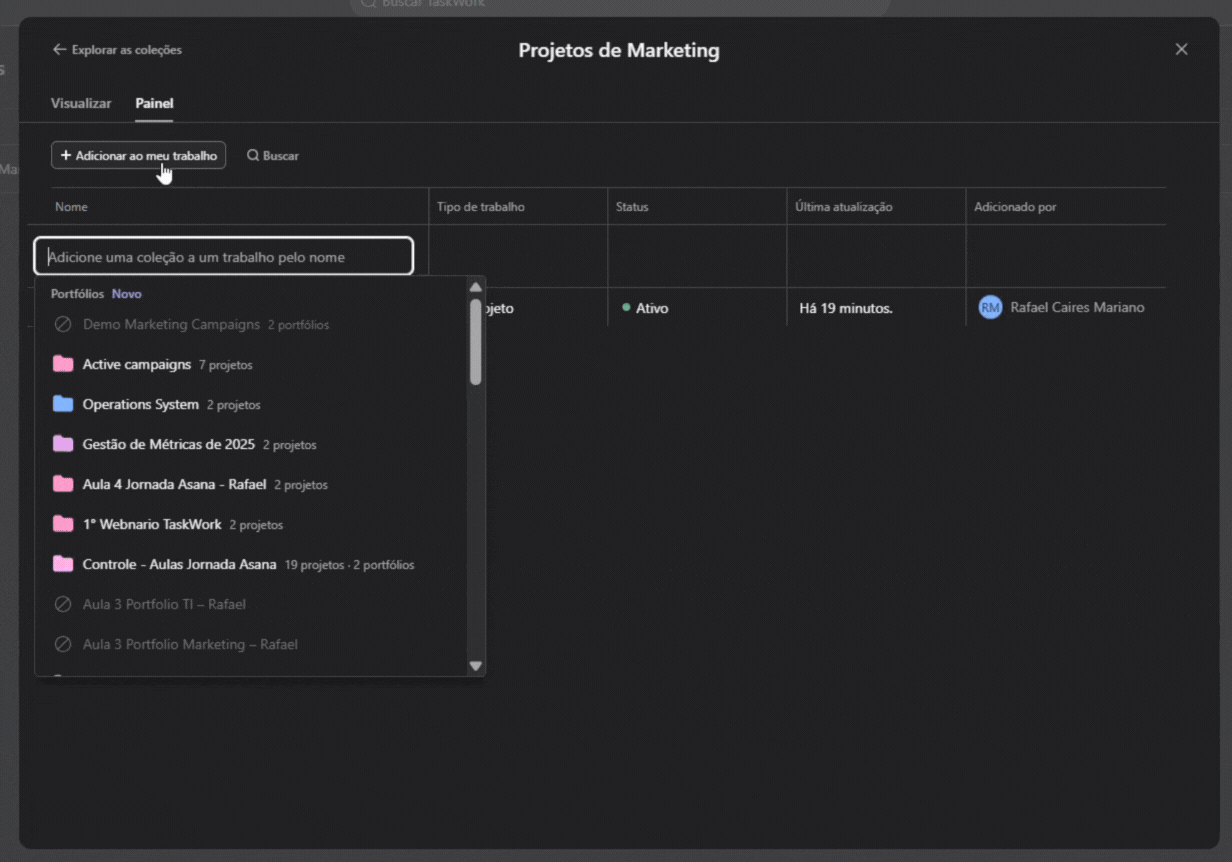The height and width of the screenshot is (862, 1232).
Task: Click the blue Operations System folder icon
Action: click(63, 405)
